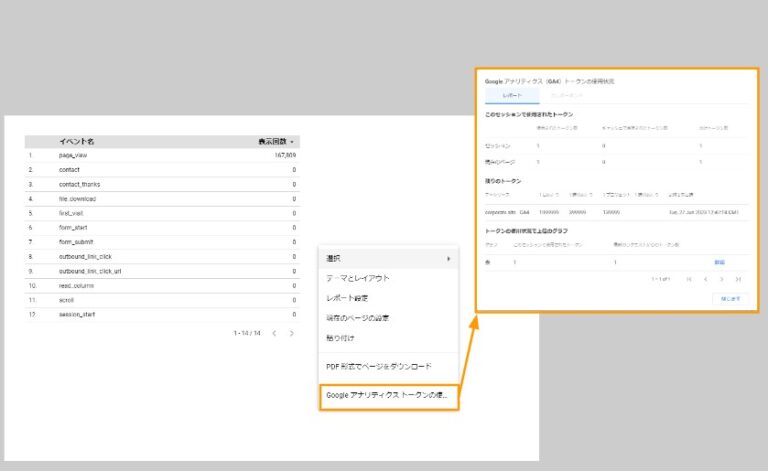This screenshot has height=471, width=768.
Task: Click the 1 - 14 / 14 pagination text
Action: (x=247, y=333)
